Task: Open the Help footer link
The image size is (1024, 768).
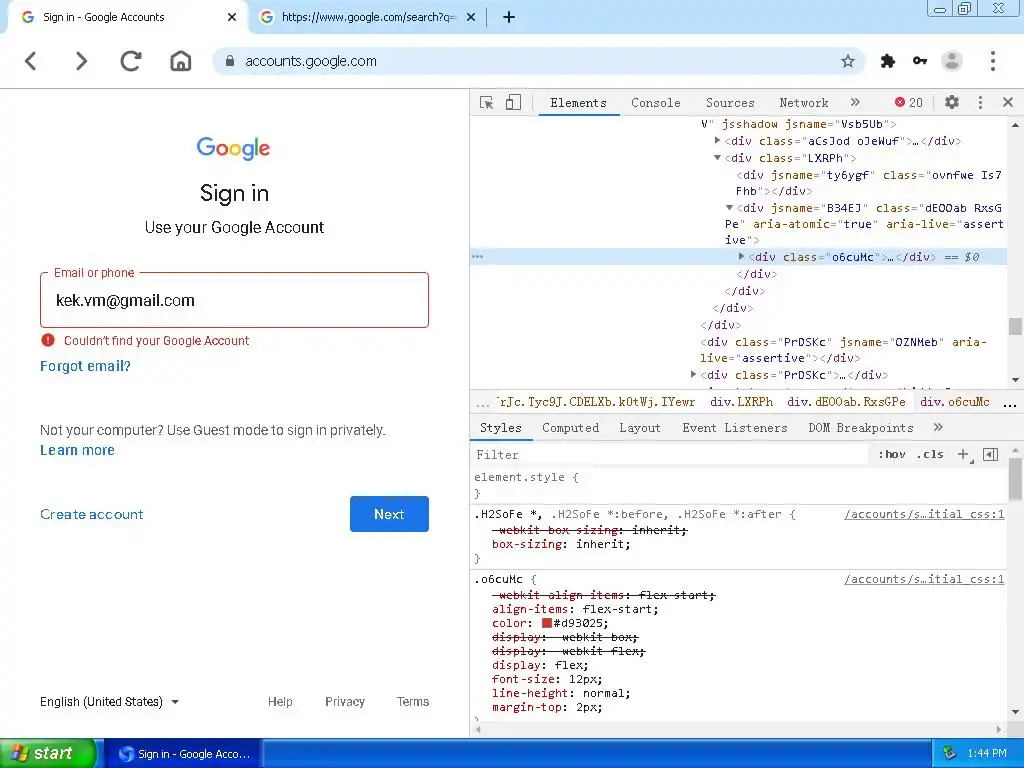Action: 280,702
